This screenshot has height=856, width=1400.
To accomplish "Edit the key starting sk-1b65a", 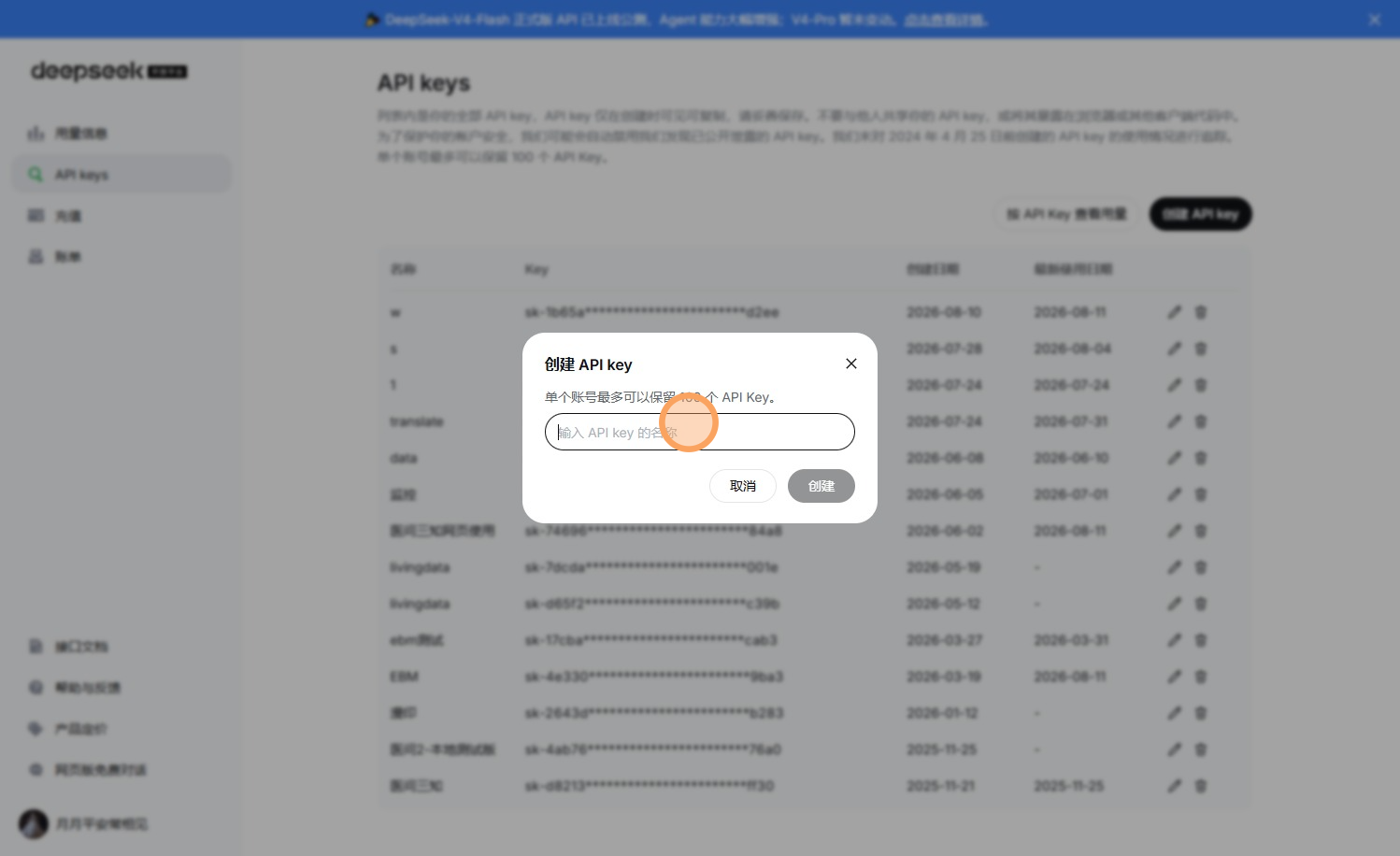I will 1175,312.
